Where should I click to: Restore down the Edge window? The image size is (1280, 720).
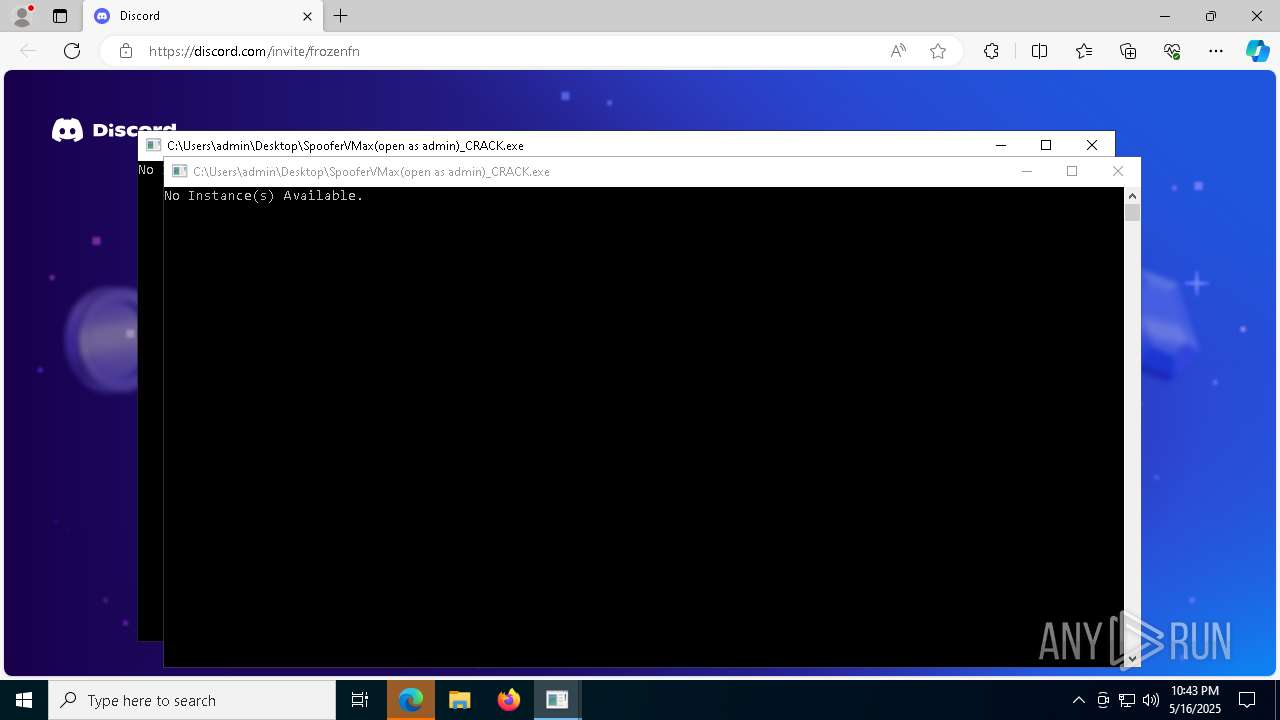(1211, 16)
